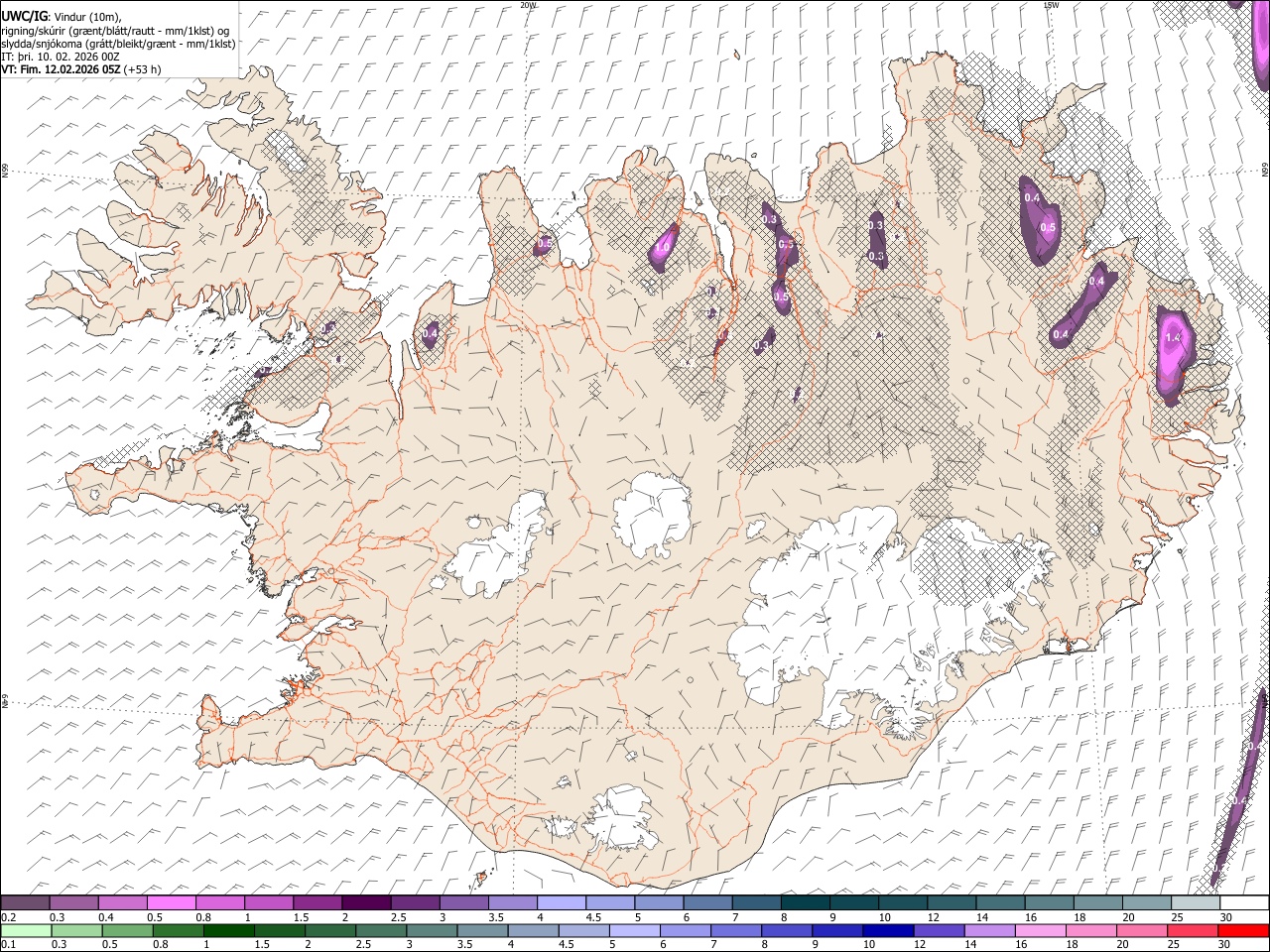The image size is (1270, 952).
Task: Select the darkest green 1 swatch in lower legend row
Action: (x=229, y=930)
